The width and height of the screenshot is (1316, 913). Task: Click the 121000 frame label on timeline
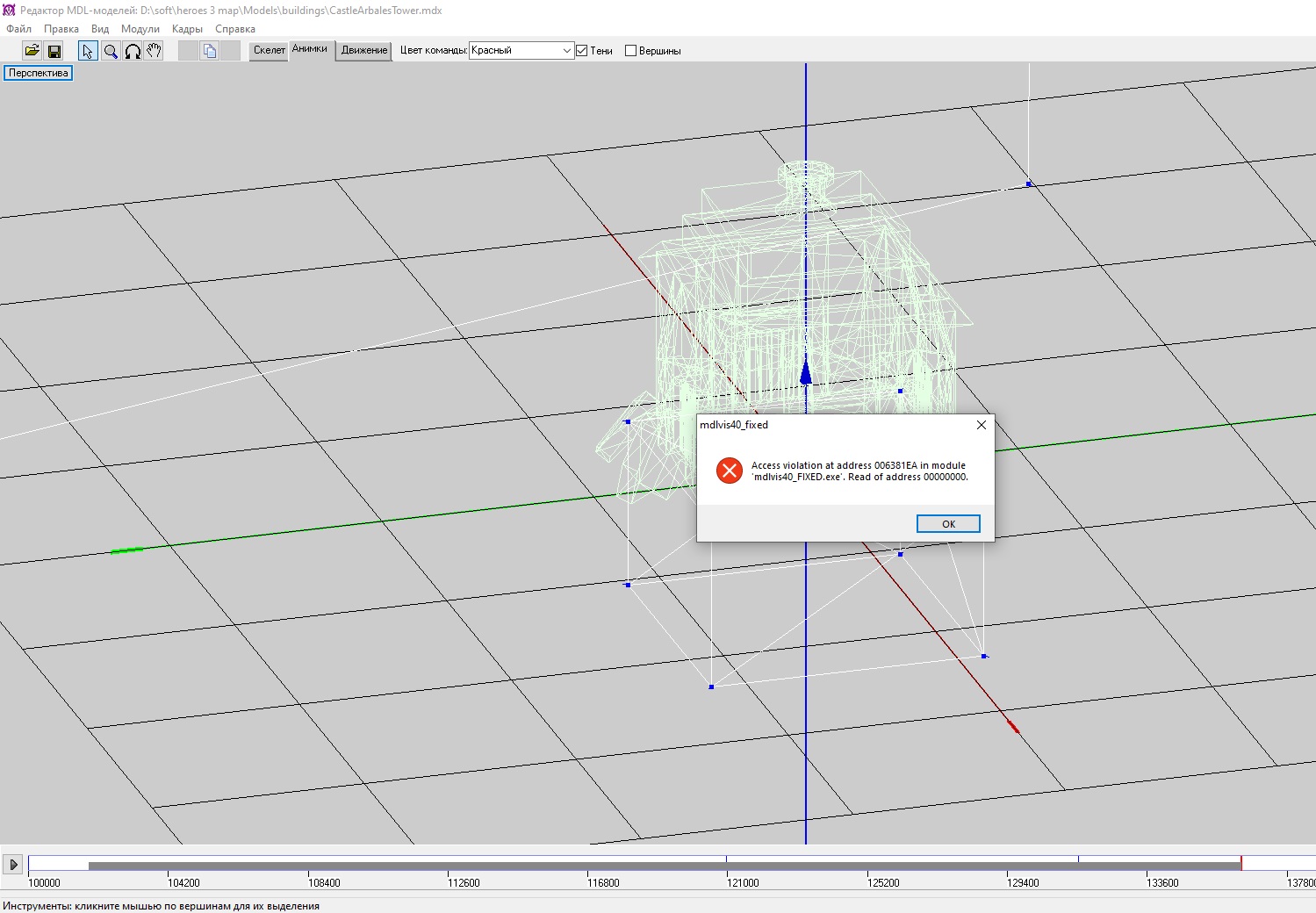[x=743, y=883]
